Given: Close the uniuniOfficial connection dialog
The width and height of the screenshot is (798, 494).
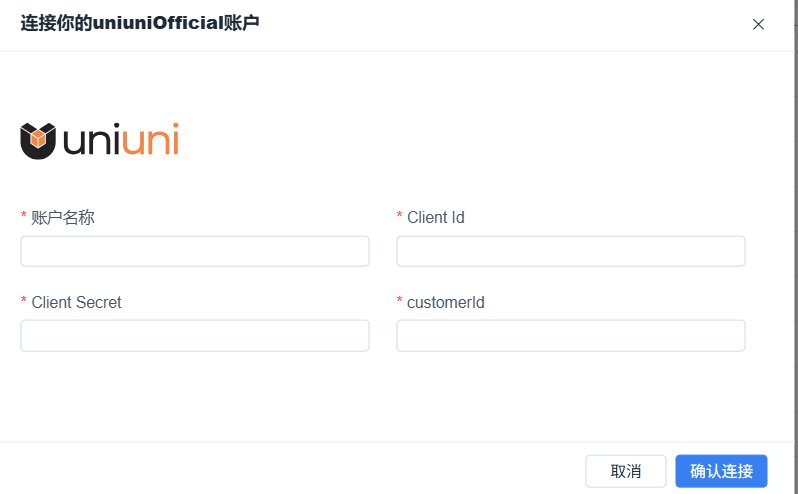Looking at the screenshot, I should click(758, 24).
